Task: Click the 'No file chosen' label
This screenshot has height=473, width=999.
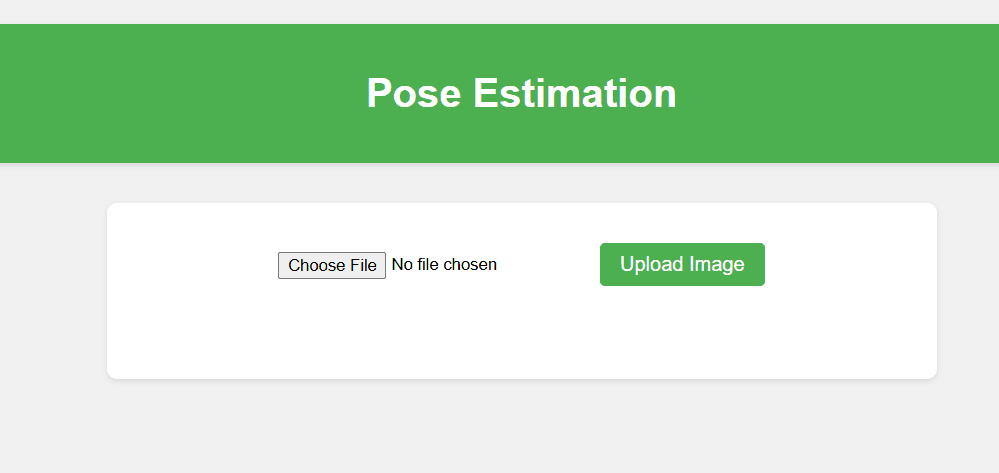Action: click(444, 265)
